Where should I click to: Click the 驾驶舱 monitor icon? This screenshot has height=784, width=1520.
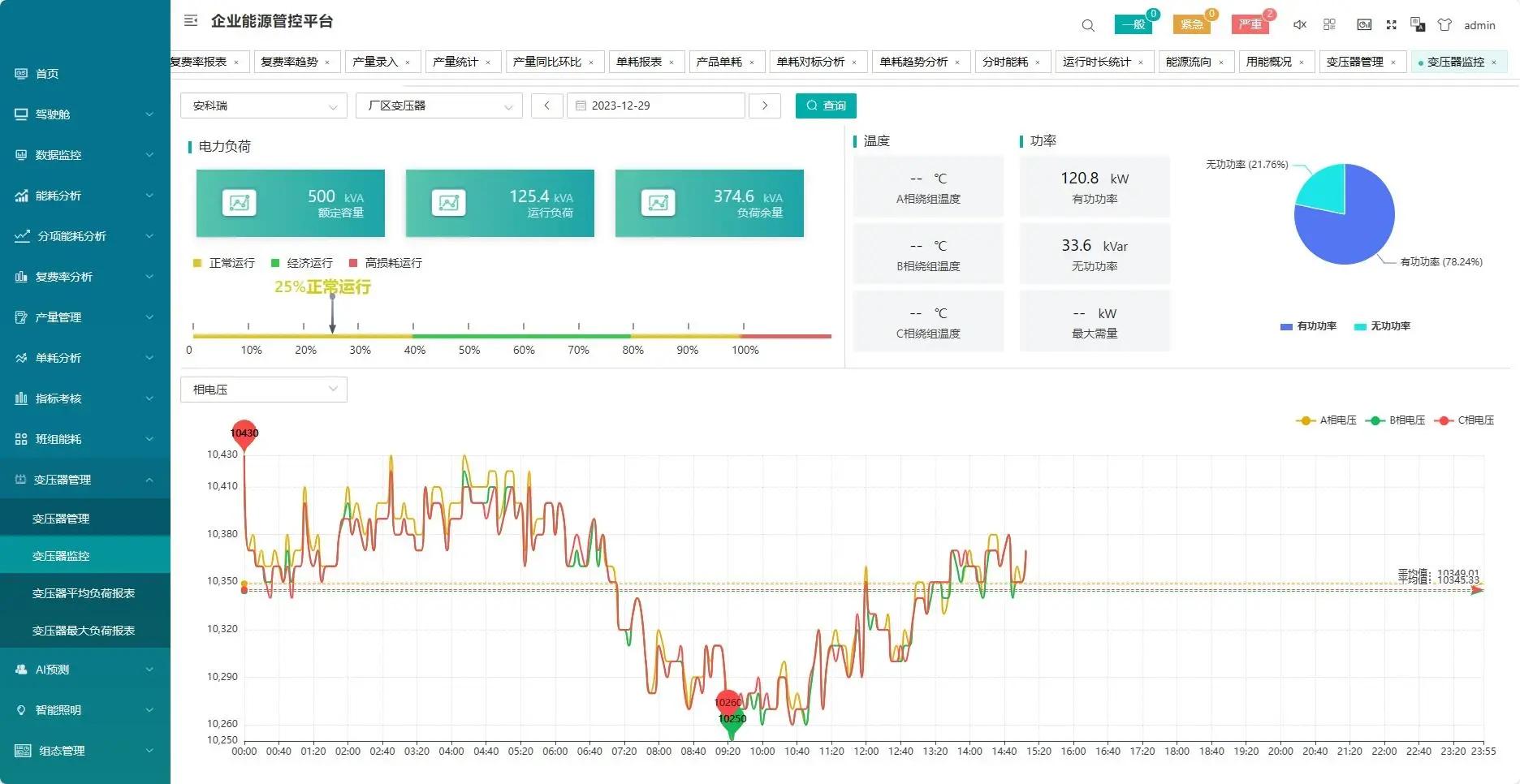[x=21, y=114]
